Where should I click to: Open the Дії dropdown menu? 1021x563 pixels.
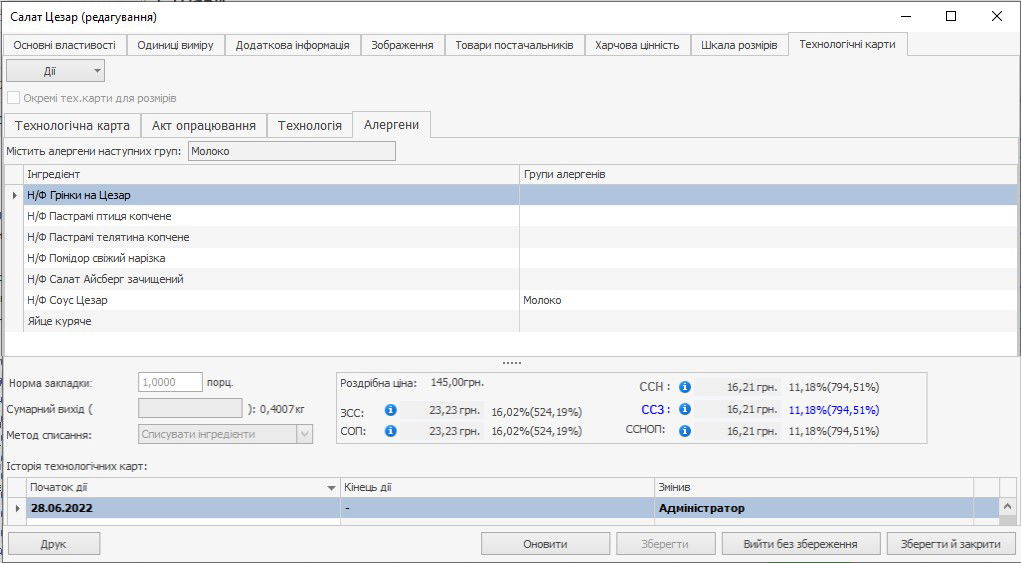[x=55, y=71]
